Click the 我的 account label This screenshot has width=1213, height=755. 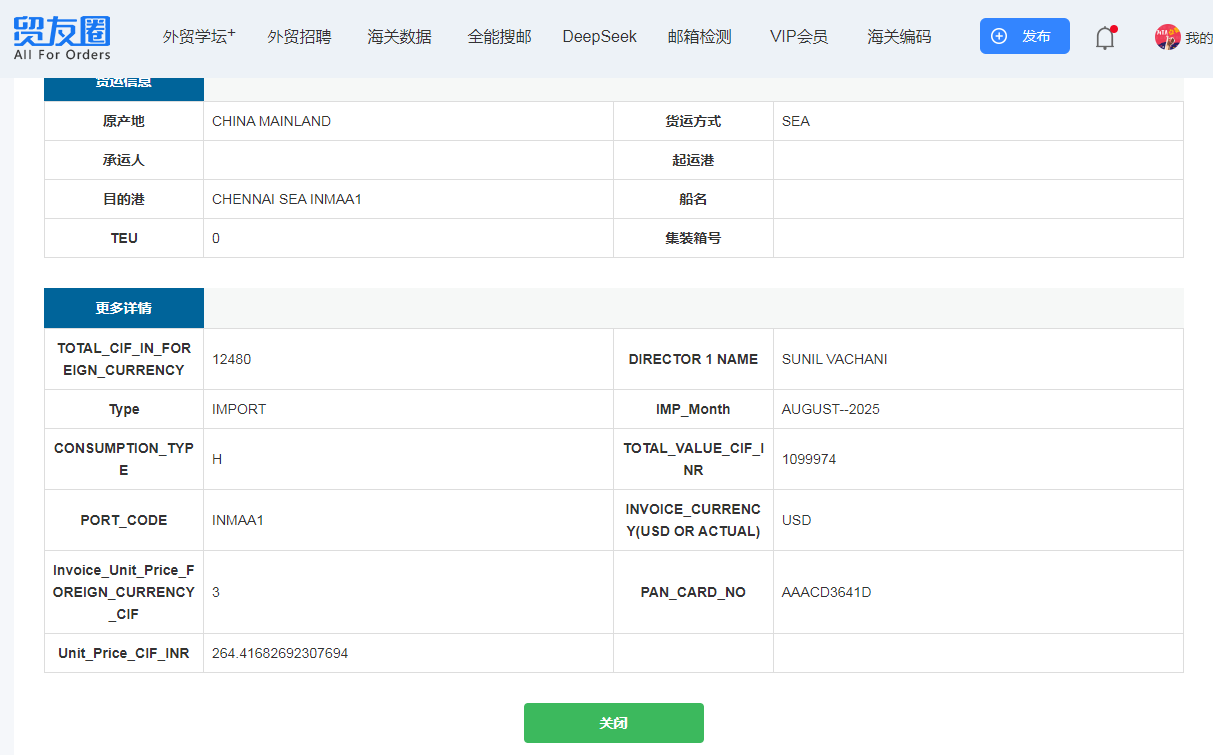coord(1198,39)
